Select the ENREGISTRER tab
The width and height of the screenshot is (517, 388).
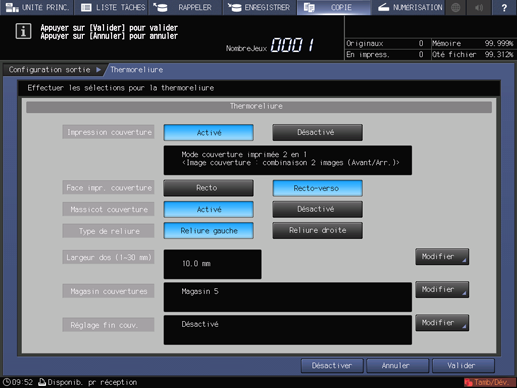[259, 7]
